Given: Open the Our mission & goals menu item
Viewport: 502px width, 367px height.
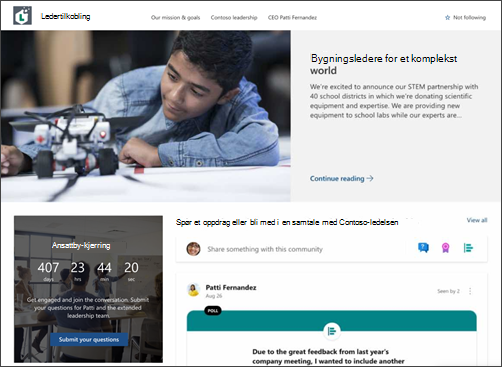Looking at the screenshot, I should pos(175,17).
